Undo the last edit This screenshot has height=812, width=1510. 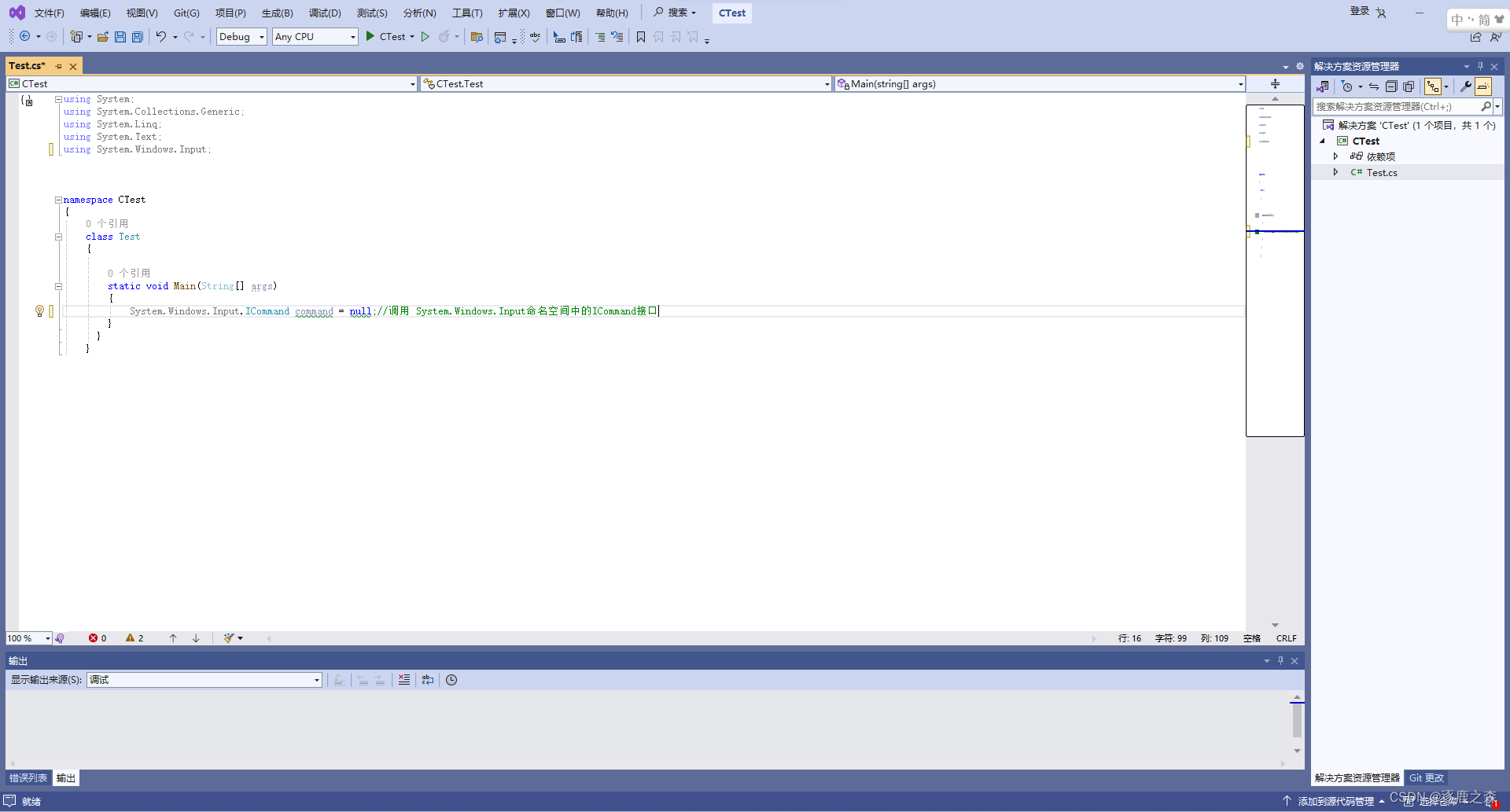(x=161, y=36)
